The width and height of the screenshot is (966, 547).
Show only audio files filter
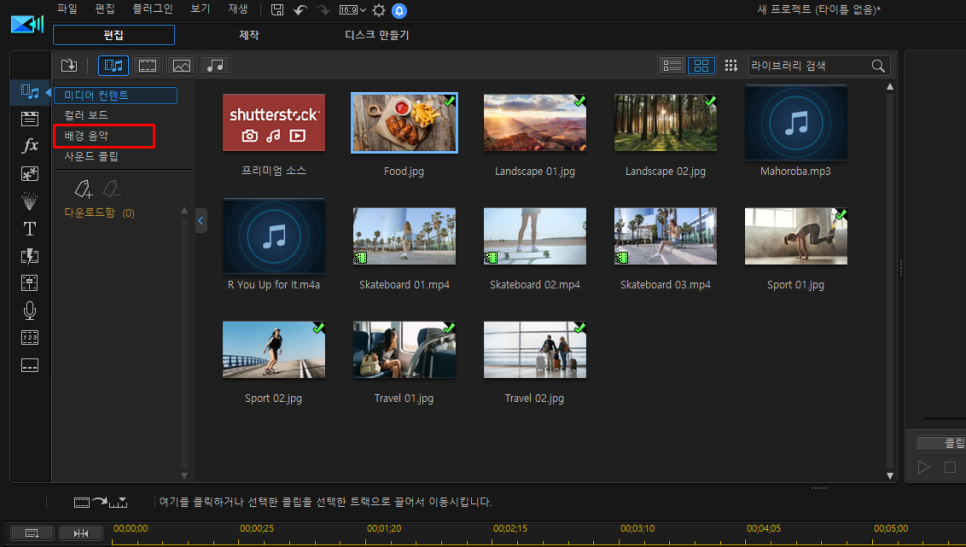point(215,65)
